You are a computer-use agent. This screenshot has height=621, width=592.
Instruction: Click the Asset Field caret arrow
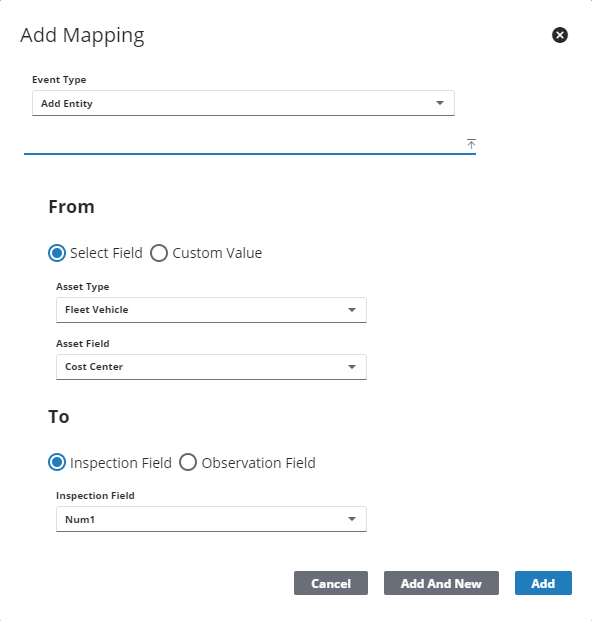[352, 367]
